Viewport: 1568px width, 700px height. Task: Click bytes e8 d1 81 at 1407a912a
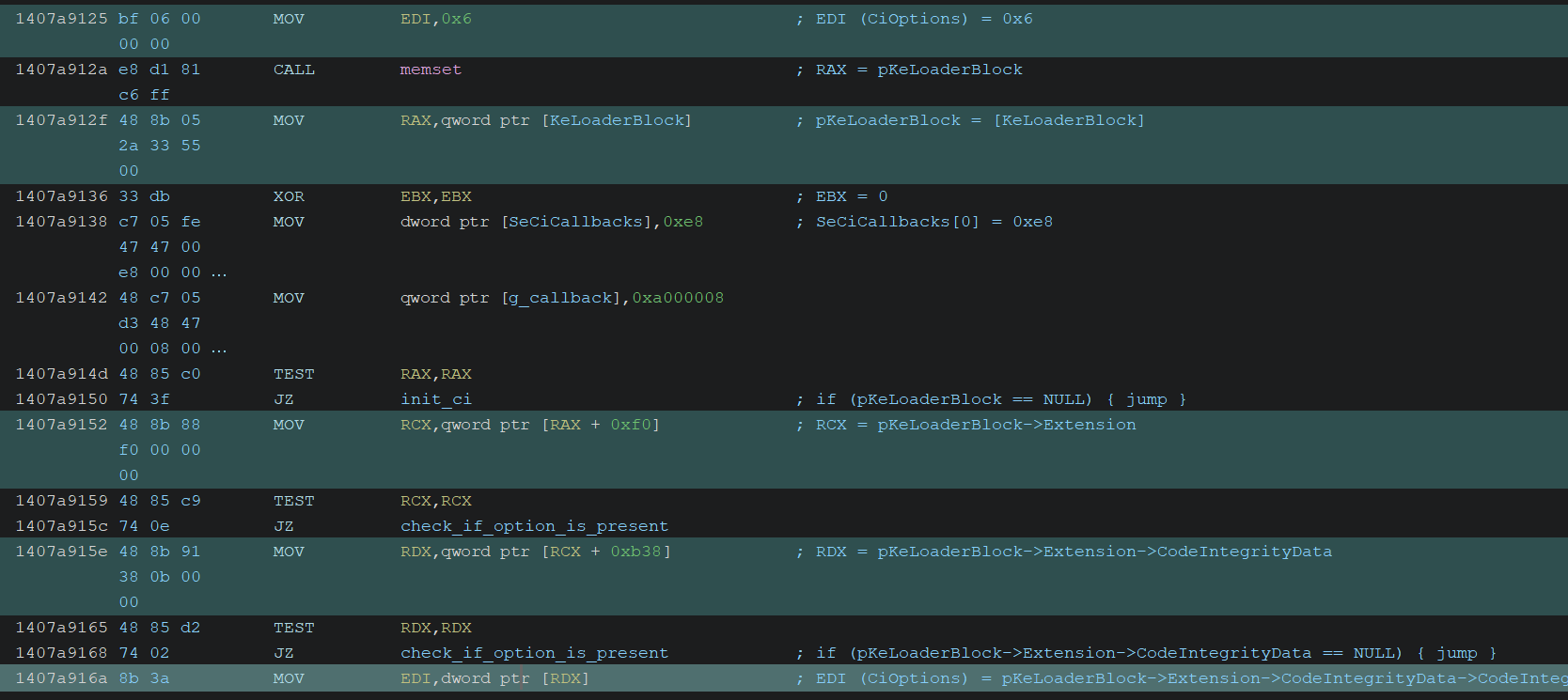point(160,70)
